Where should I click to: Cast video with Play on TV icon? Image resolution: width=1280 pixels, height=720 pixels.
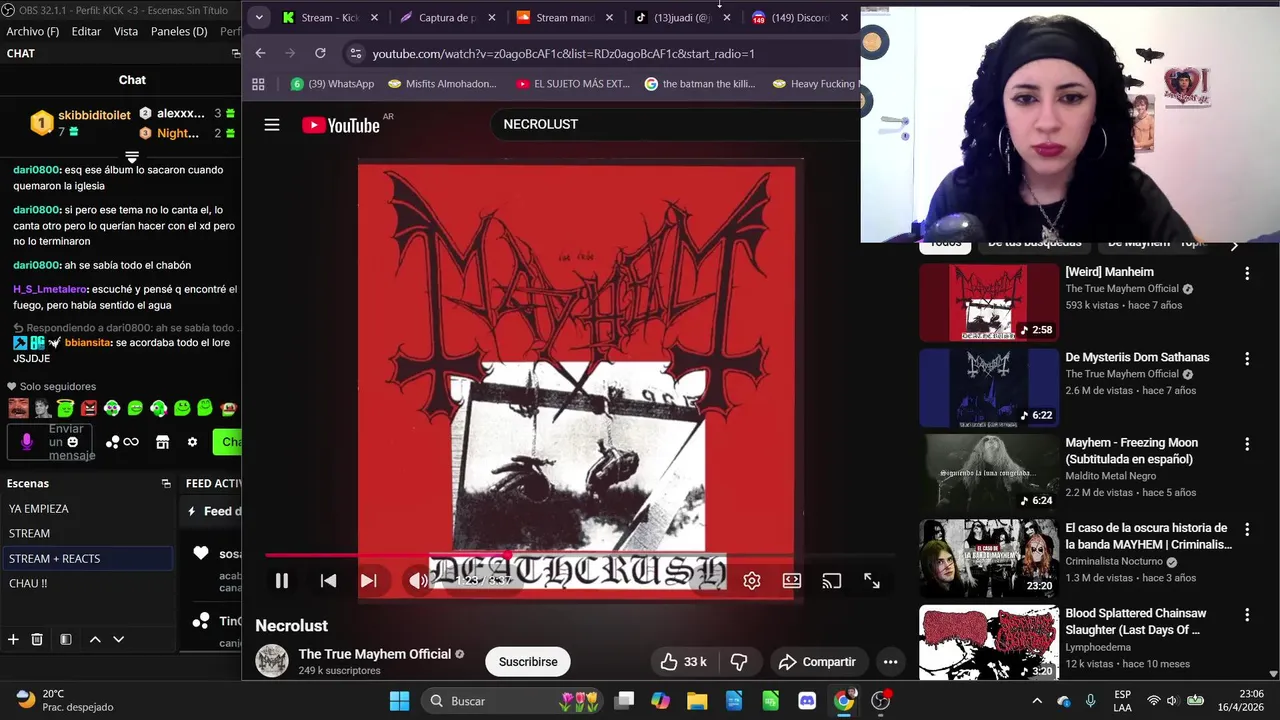(x=832, y=581)
